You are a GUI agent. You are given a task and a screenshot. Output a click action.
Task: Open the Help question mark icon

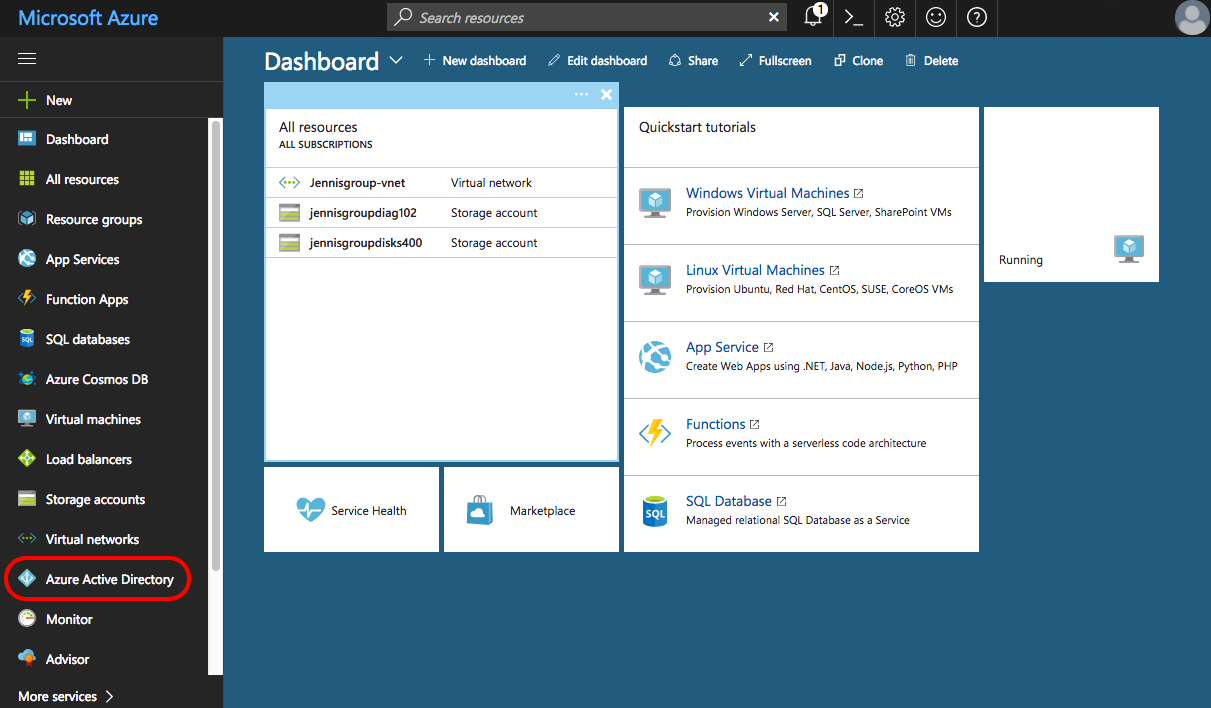tap(977, 17)
